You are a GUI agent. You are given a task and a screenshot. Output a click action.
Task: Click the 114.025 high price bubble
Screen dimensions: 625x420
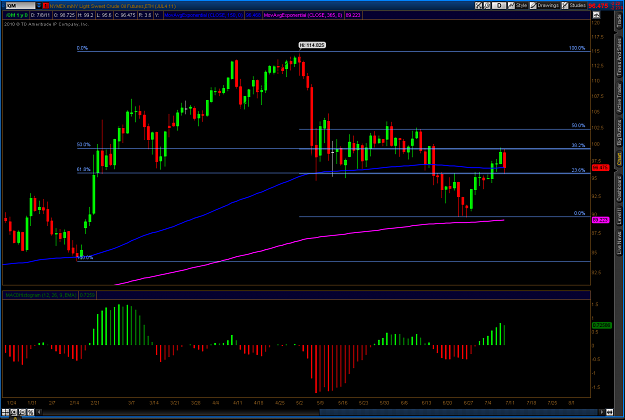[x=312, y=45]
